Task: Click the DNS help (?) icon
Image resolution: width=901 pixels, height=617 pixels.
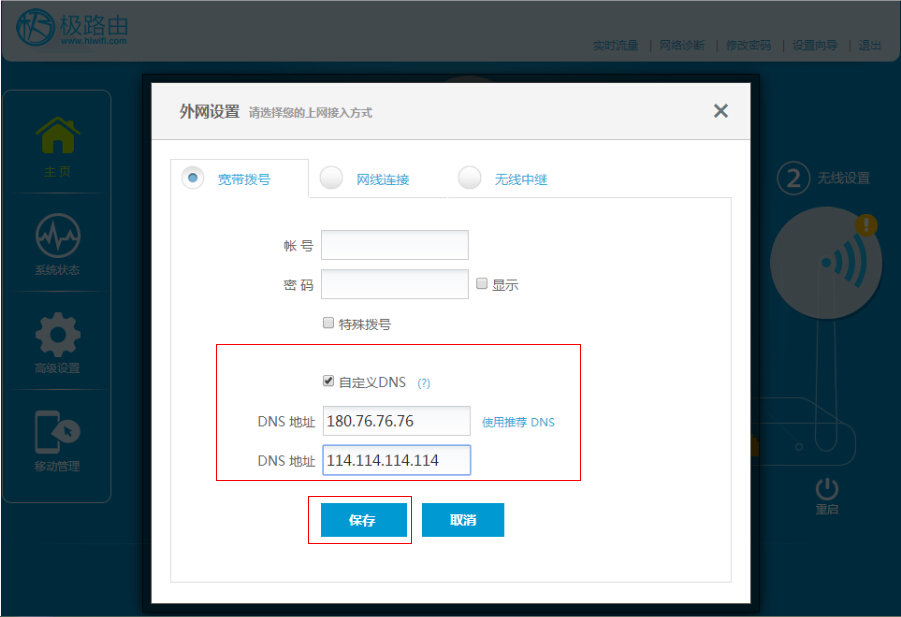Action: tap(423, 383)
